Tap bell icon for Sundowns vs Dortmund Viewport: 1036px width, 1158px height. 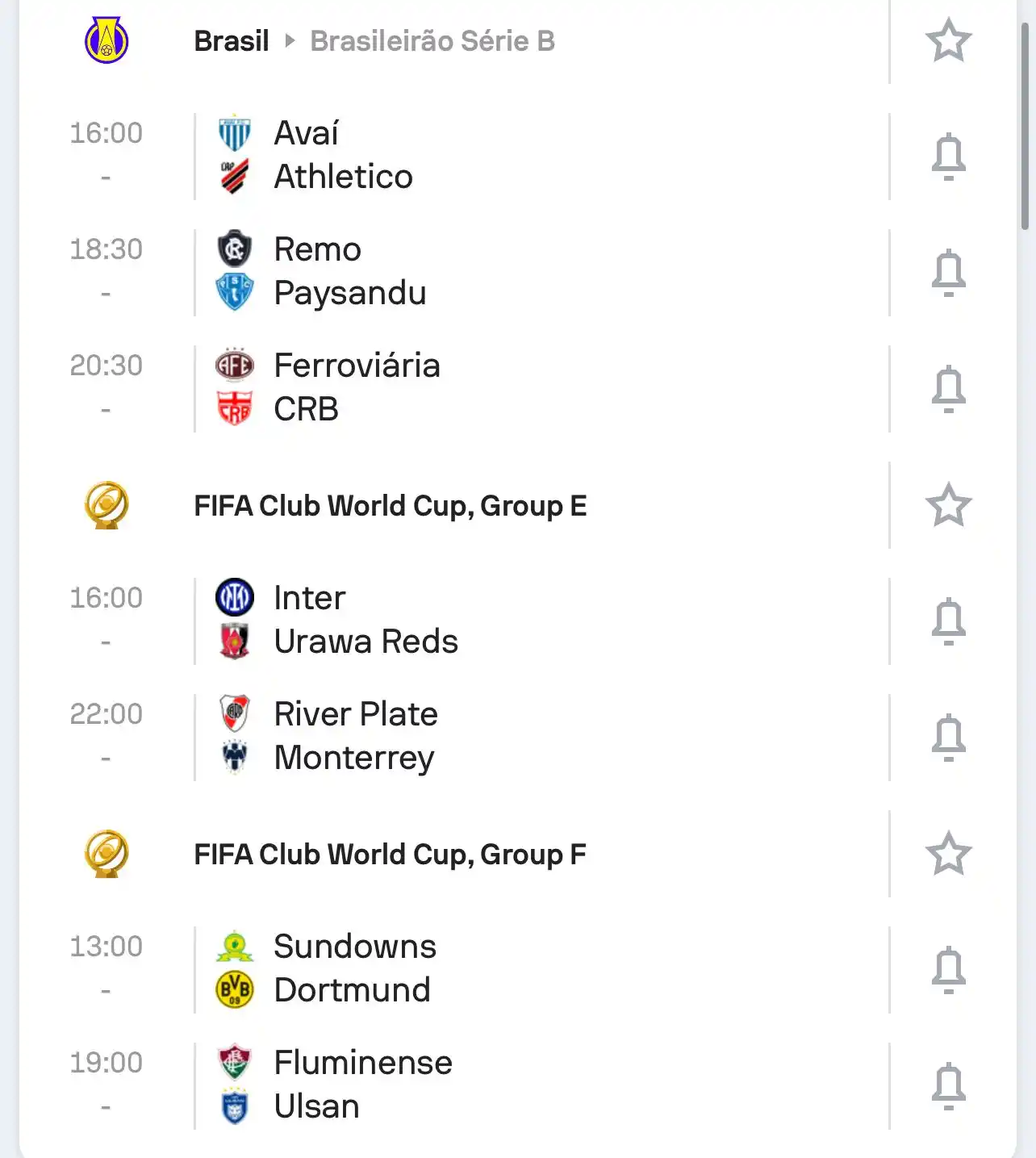pos(948,970)
